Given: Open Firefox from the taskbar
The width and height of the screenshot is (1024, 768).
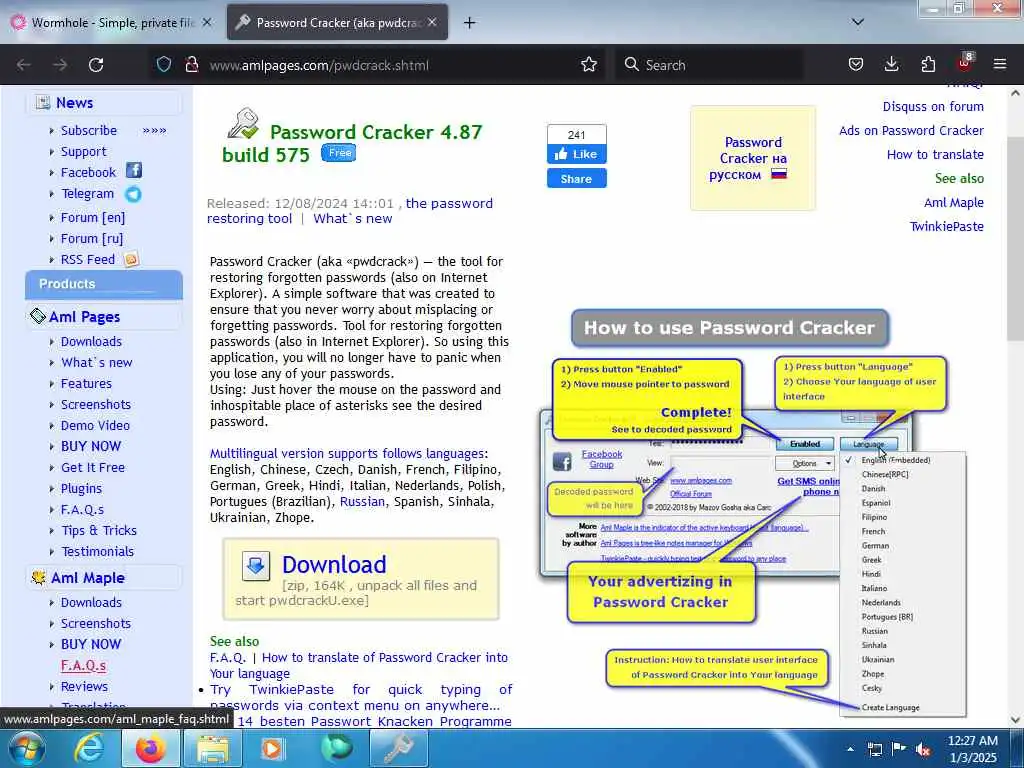Looking at the screenshot, I should click(x=150, y=748).
